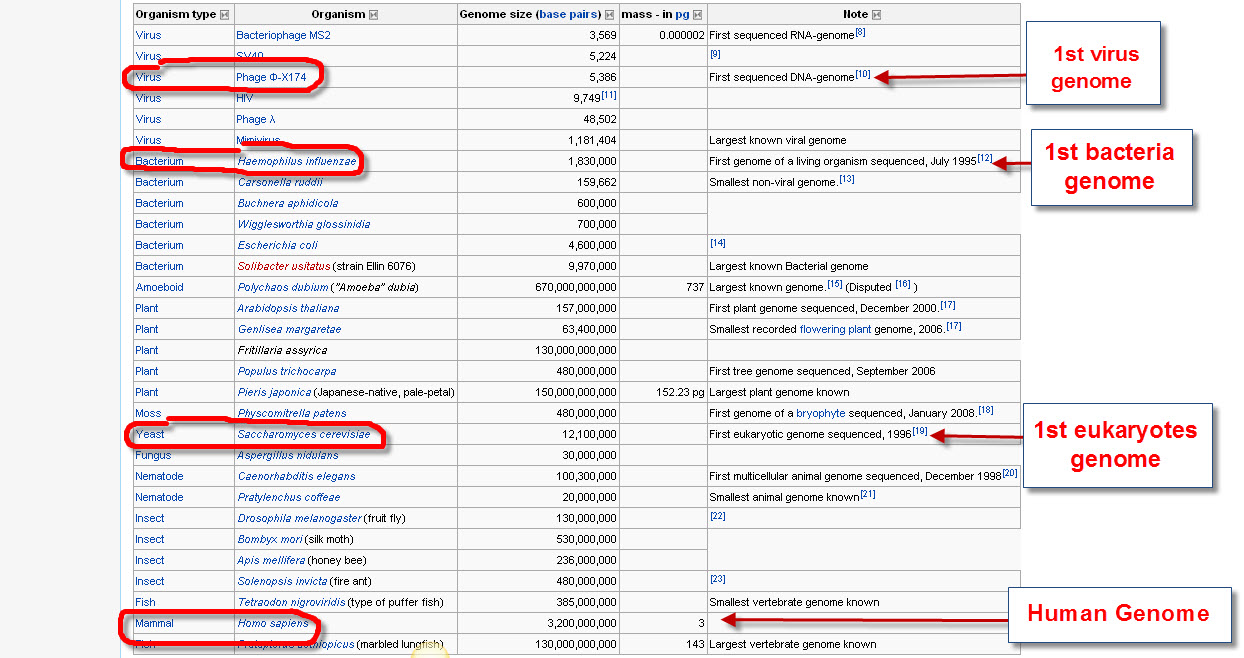Open Tetraodon nigroviridis link
The image size is (1244, 658).
pyautogui.click(x=292, y=602)
